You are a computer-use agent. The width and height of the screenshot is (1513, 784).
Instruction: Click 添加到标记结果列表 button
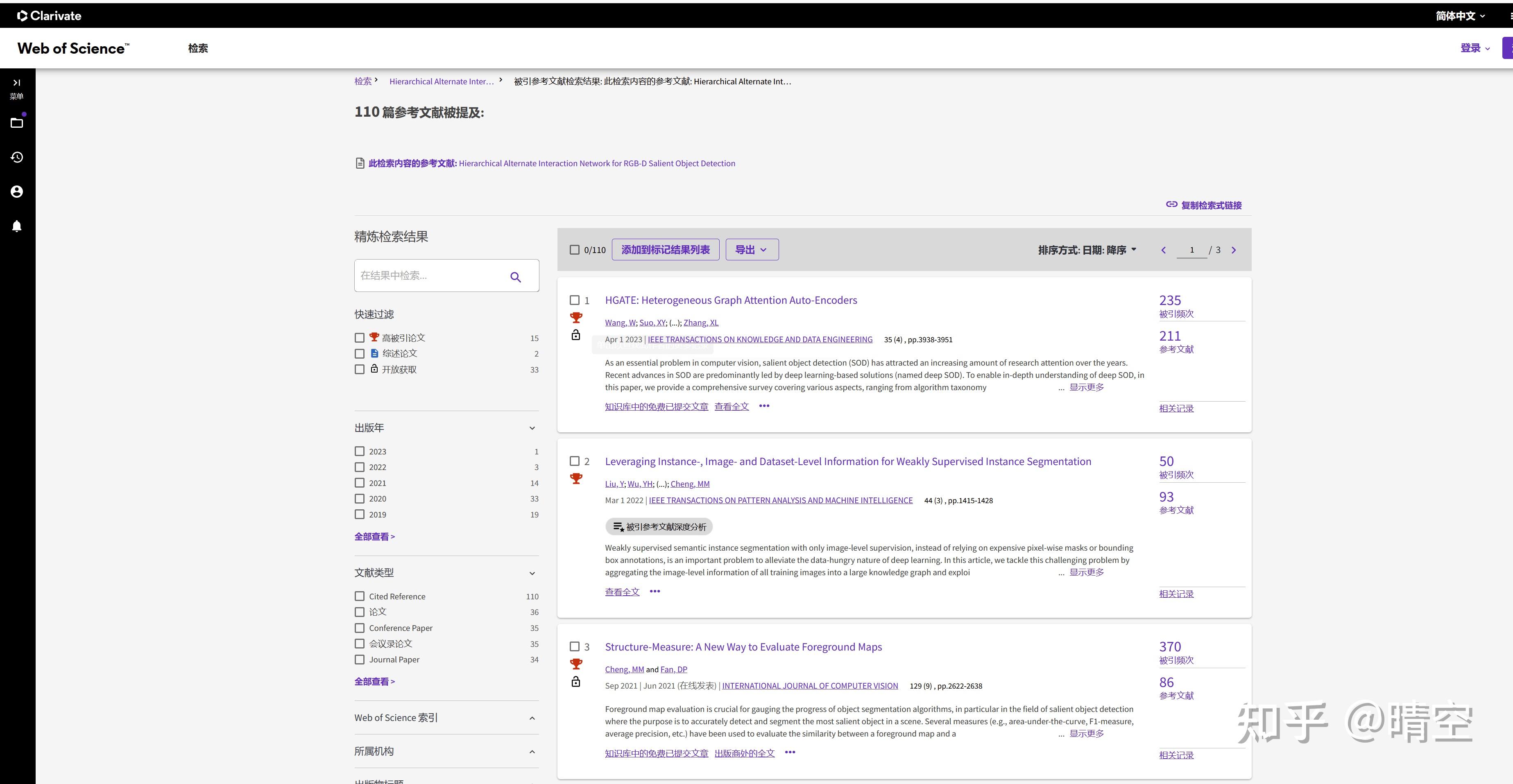[x=665, y=250]
